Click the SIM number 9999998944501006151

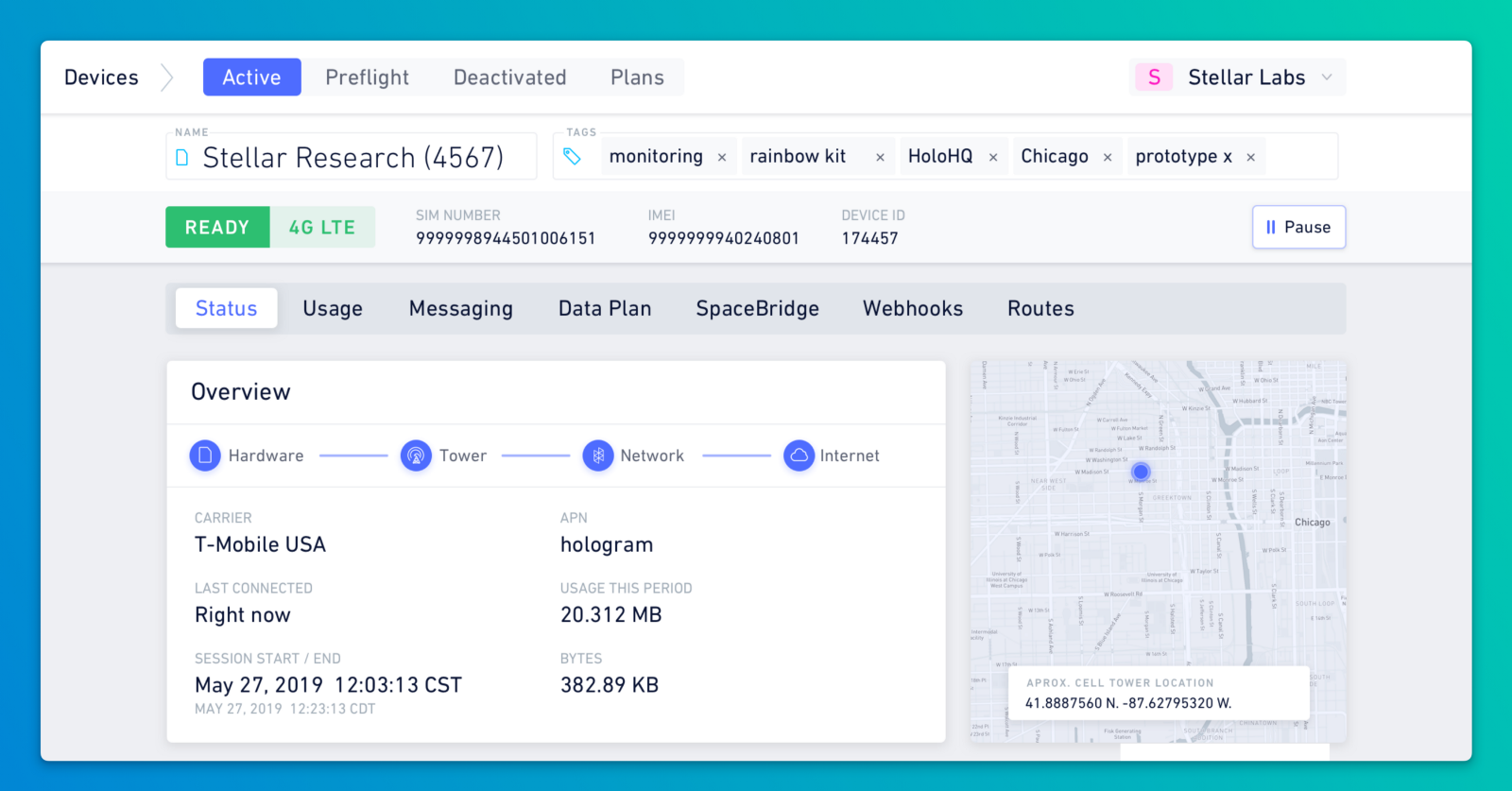506,238
